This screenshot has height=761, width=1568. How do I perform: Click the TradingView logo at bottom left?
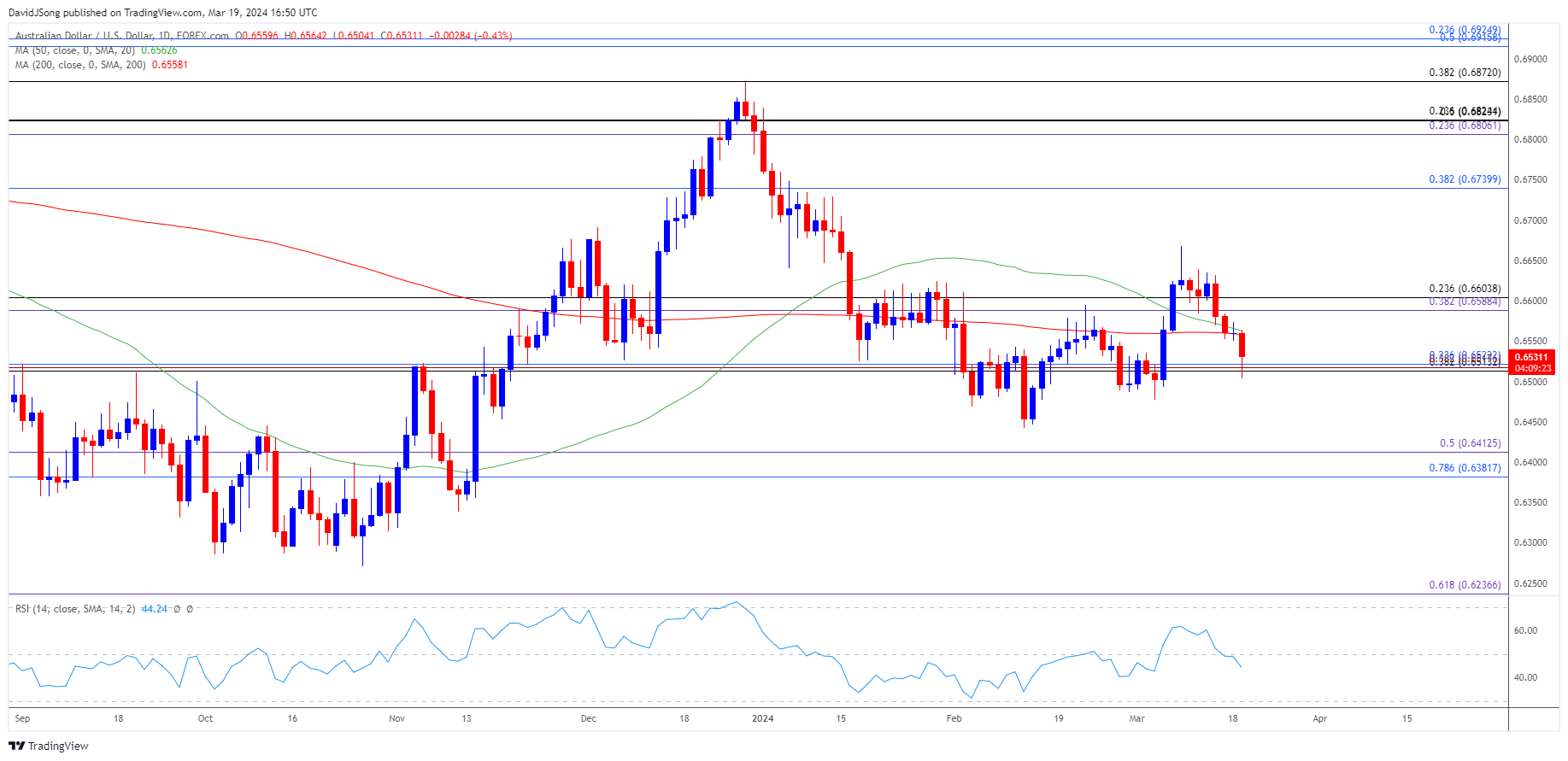(49, 746)
